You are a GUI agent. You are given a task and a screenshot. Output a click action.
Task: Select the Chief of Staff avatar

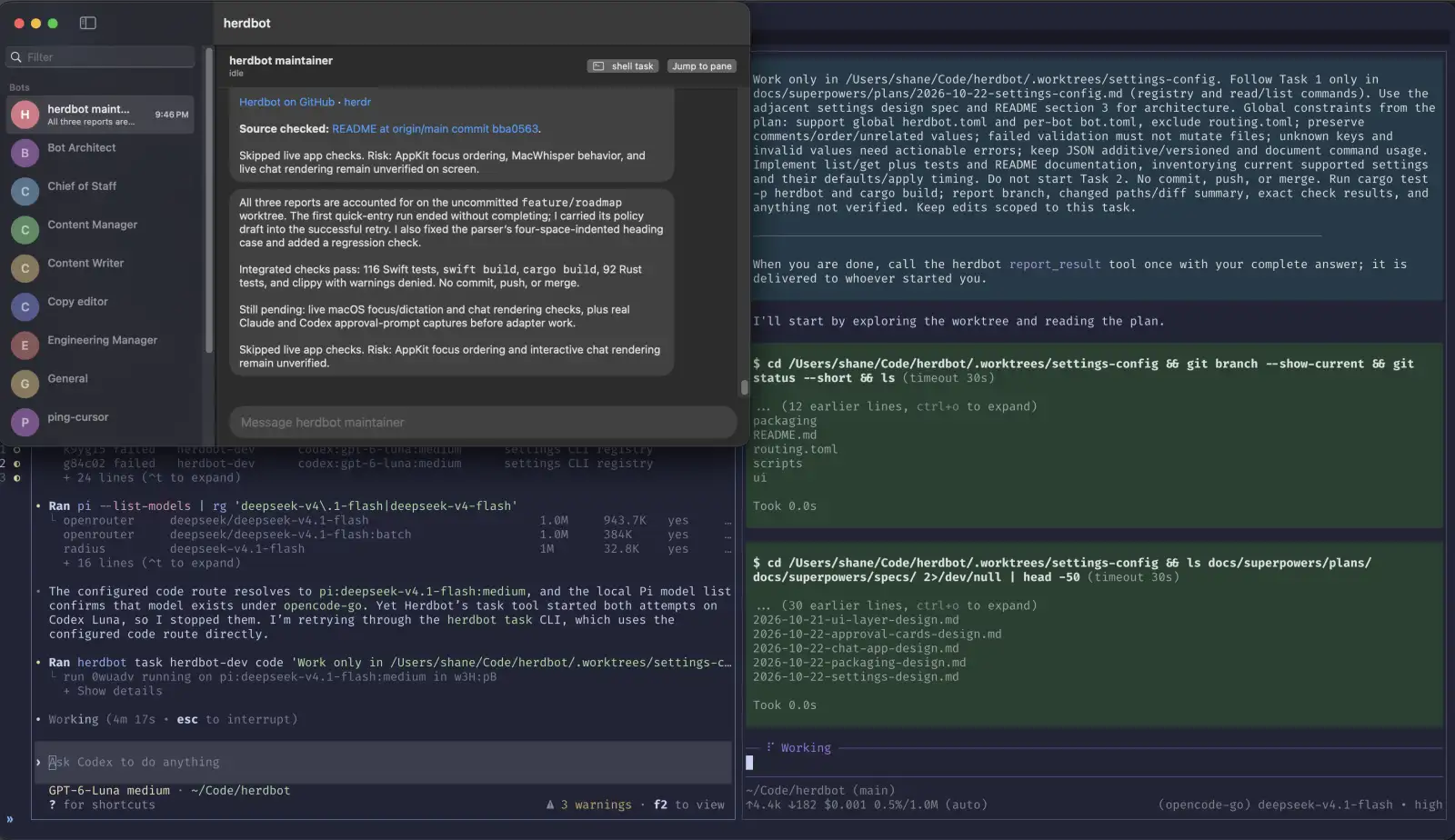[x=25, y=191]
